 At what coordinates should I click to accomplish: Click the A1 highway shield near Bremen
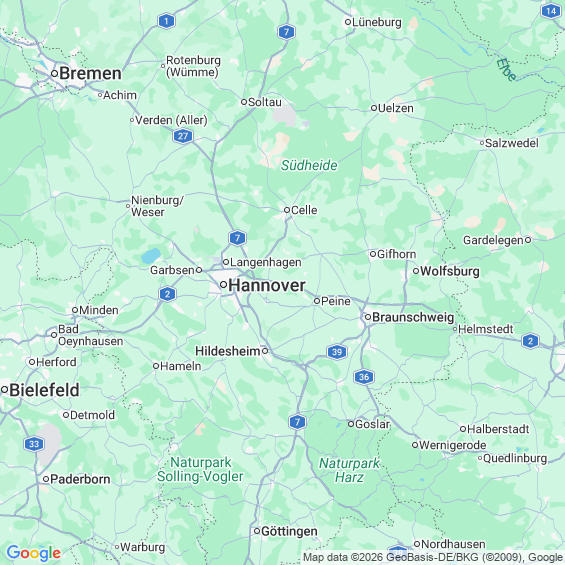click(166, 21)
